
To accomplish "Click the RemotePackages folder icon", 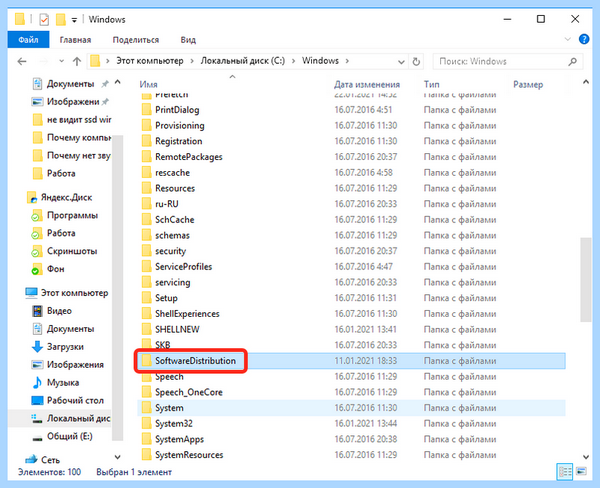I will coord(146,157).
